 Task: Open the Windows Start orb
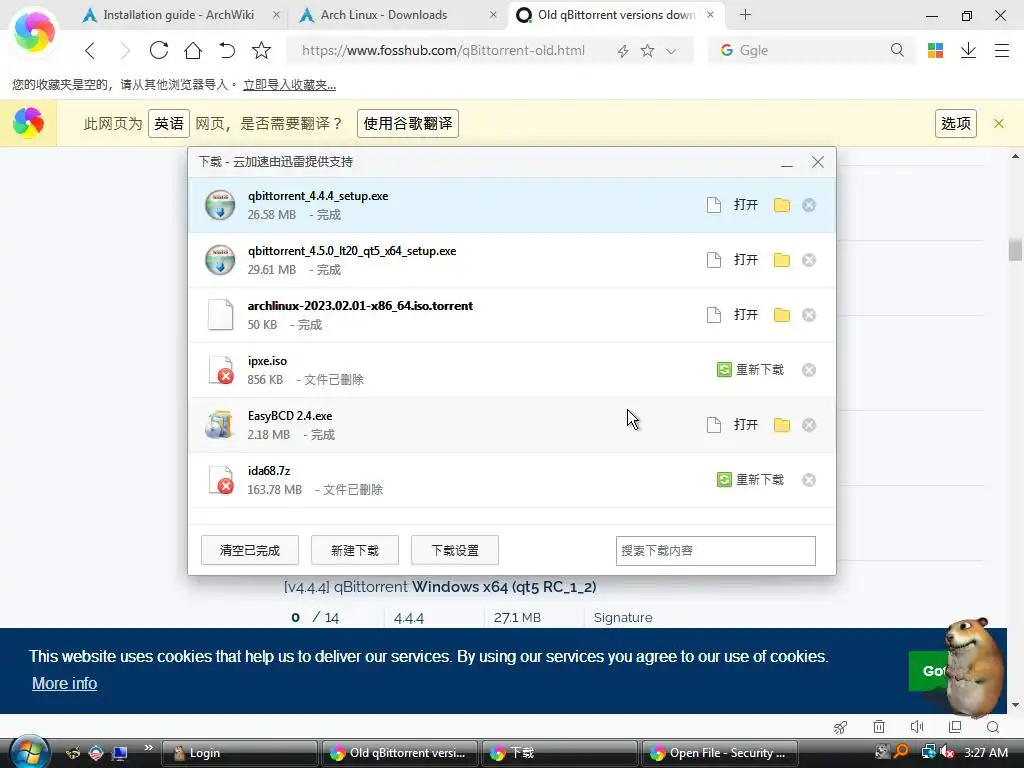29,752
